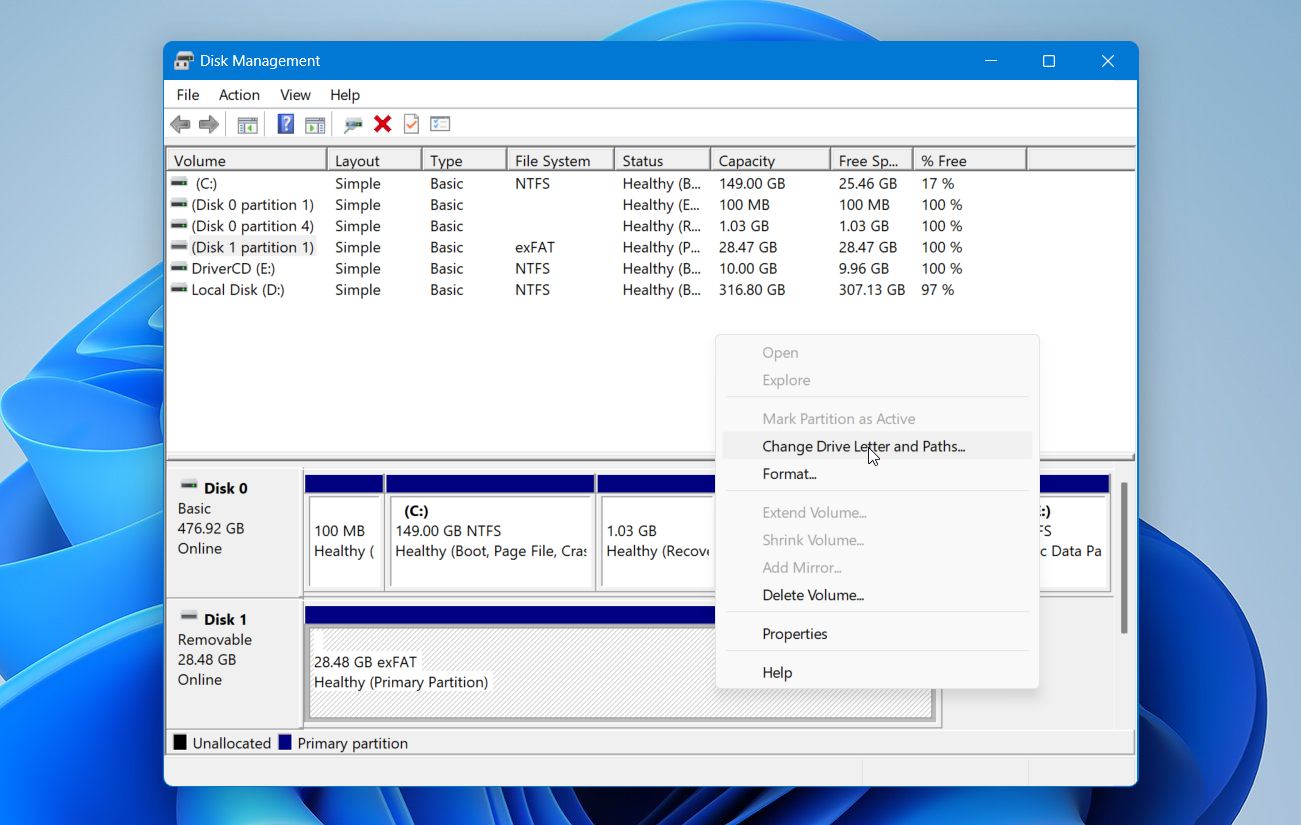Viewport: 1301px width, 825px height.
Task: Click the red X Delete toolbar icon
Action: pyautogui.click(x=382, y=124)
